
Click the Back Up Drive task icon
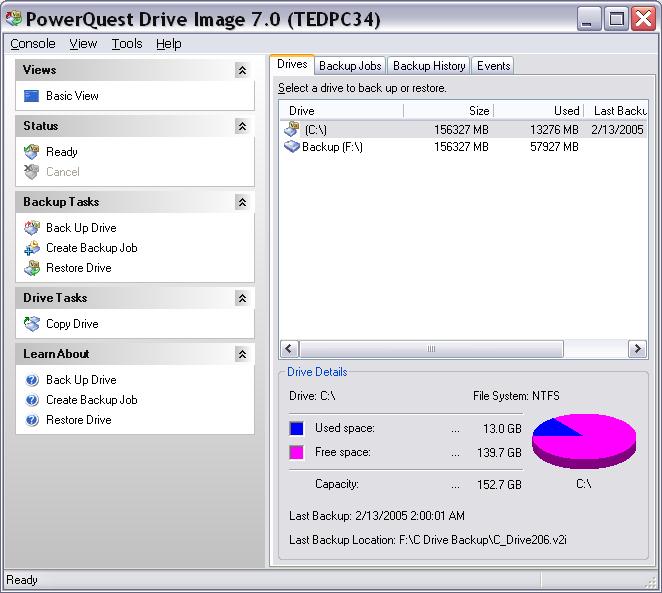(32, 228)
